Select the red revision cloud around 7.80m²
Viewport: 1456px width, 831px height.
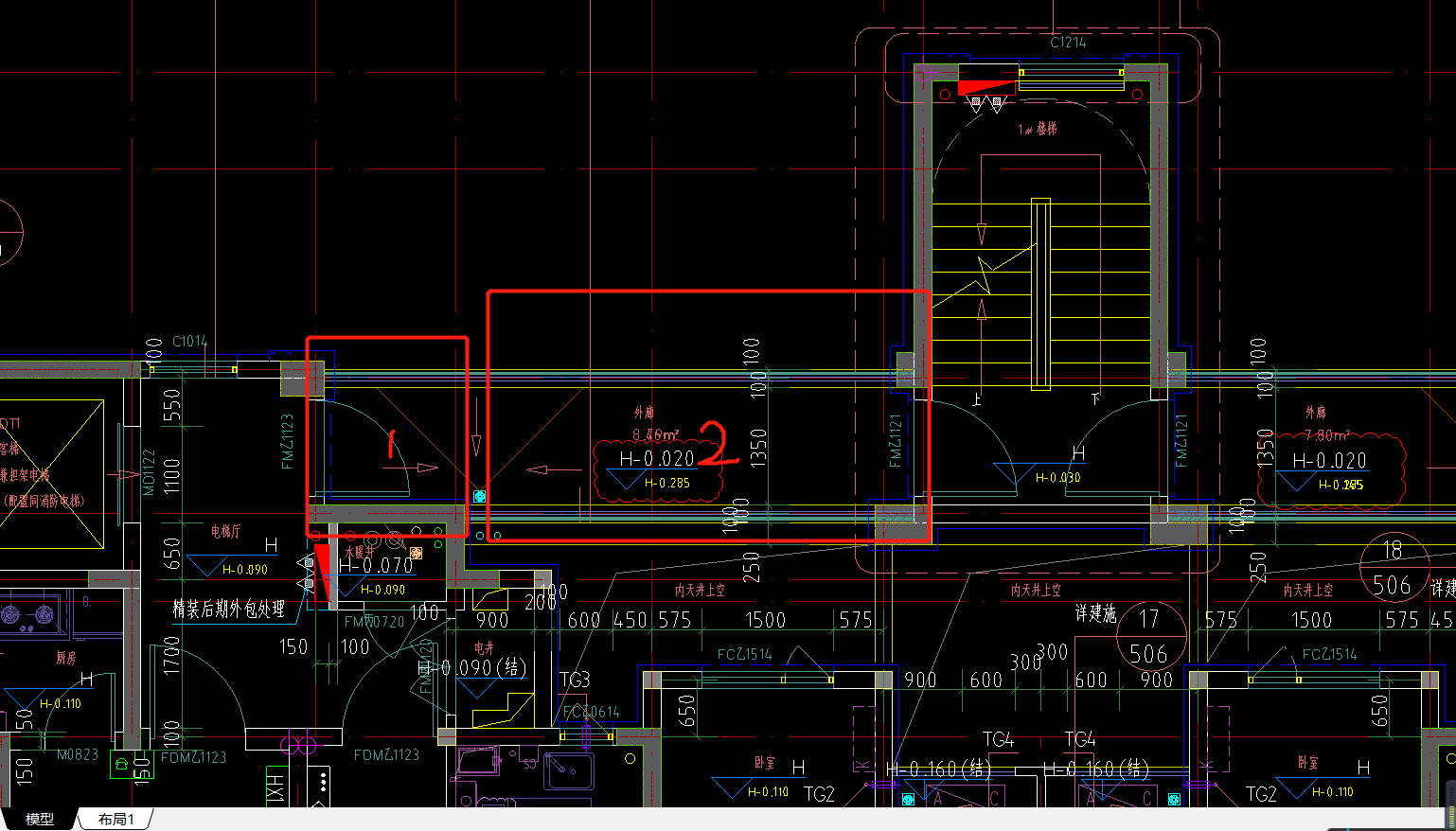pos(1331,471)
